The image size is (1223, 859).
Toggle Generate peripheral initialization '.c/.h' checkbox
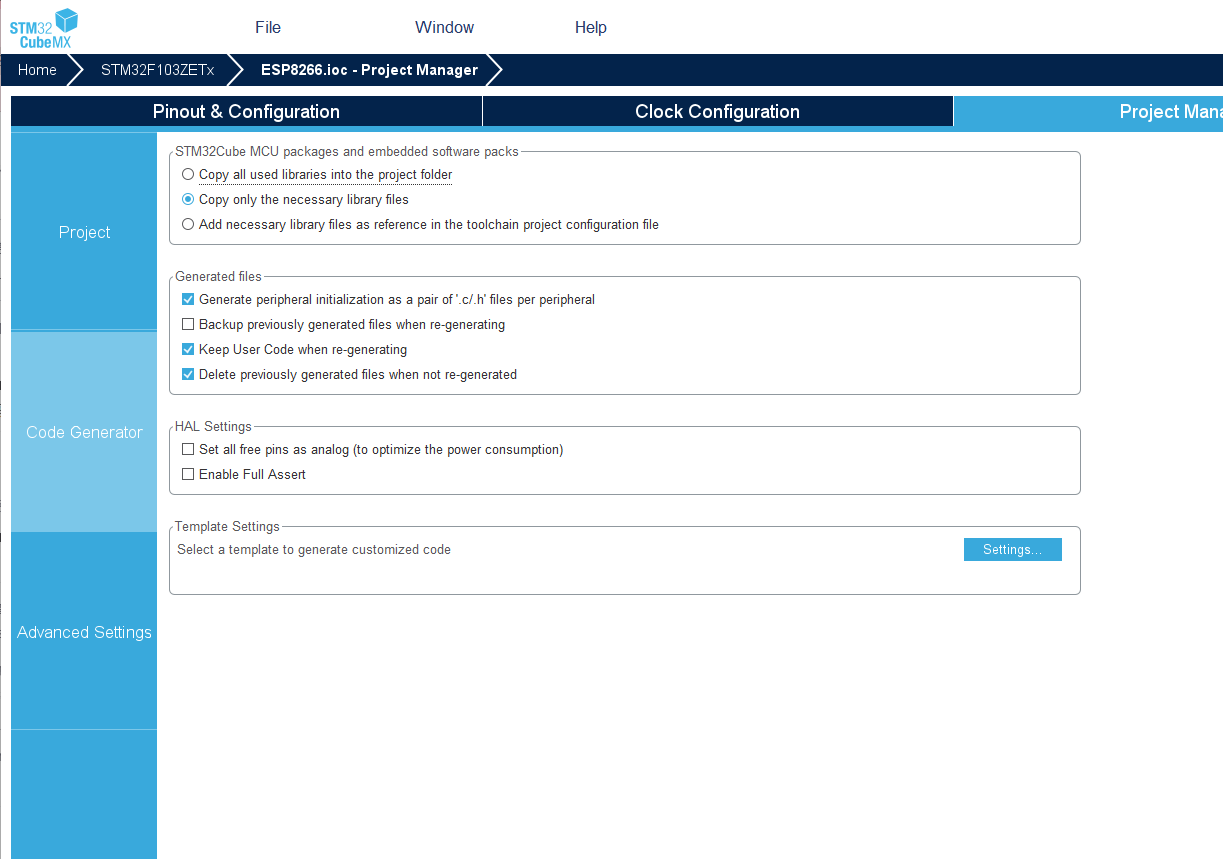pyautogui.click(x=188, y=299)
